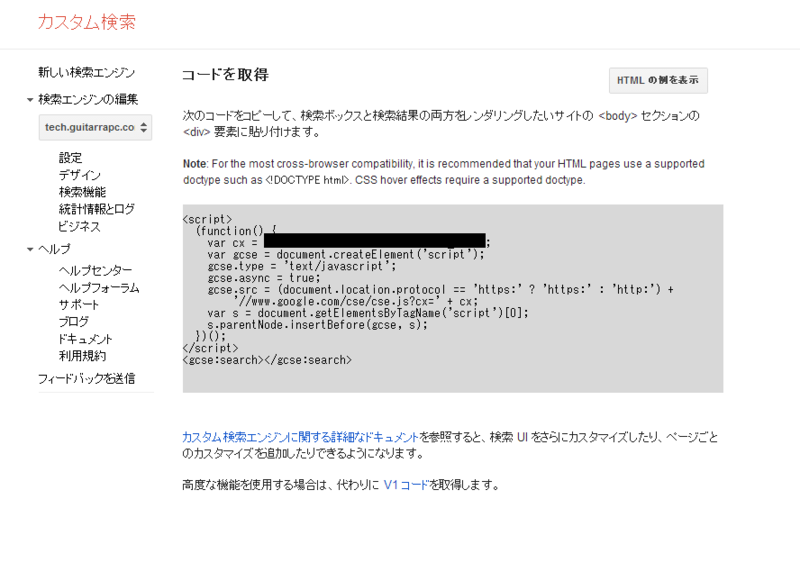Open ヘルプフォーラム link
This screenshot has height=581, width=800.
coord(99,288)
